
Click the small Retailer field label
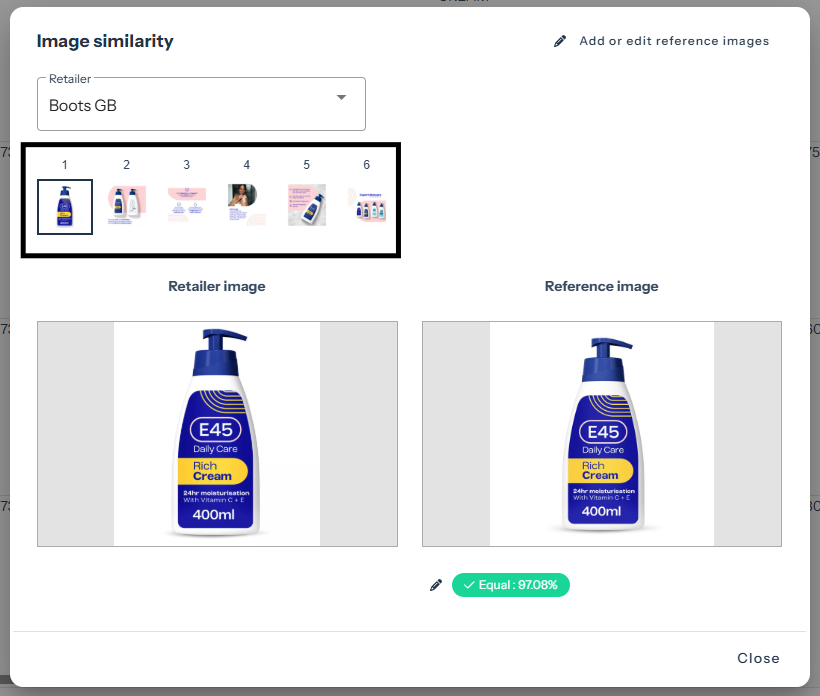[x=69, y=78]
